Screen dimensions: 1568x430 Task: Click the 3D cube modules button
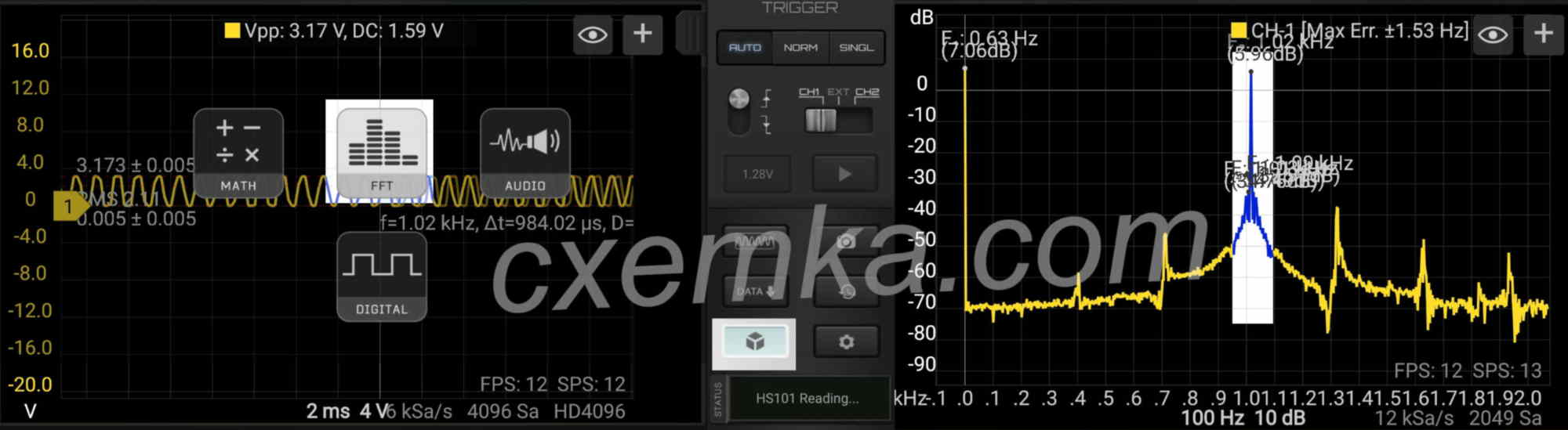pyautogui.click(x=754, y=342)
